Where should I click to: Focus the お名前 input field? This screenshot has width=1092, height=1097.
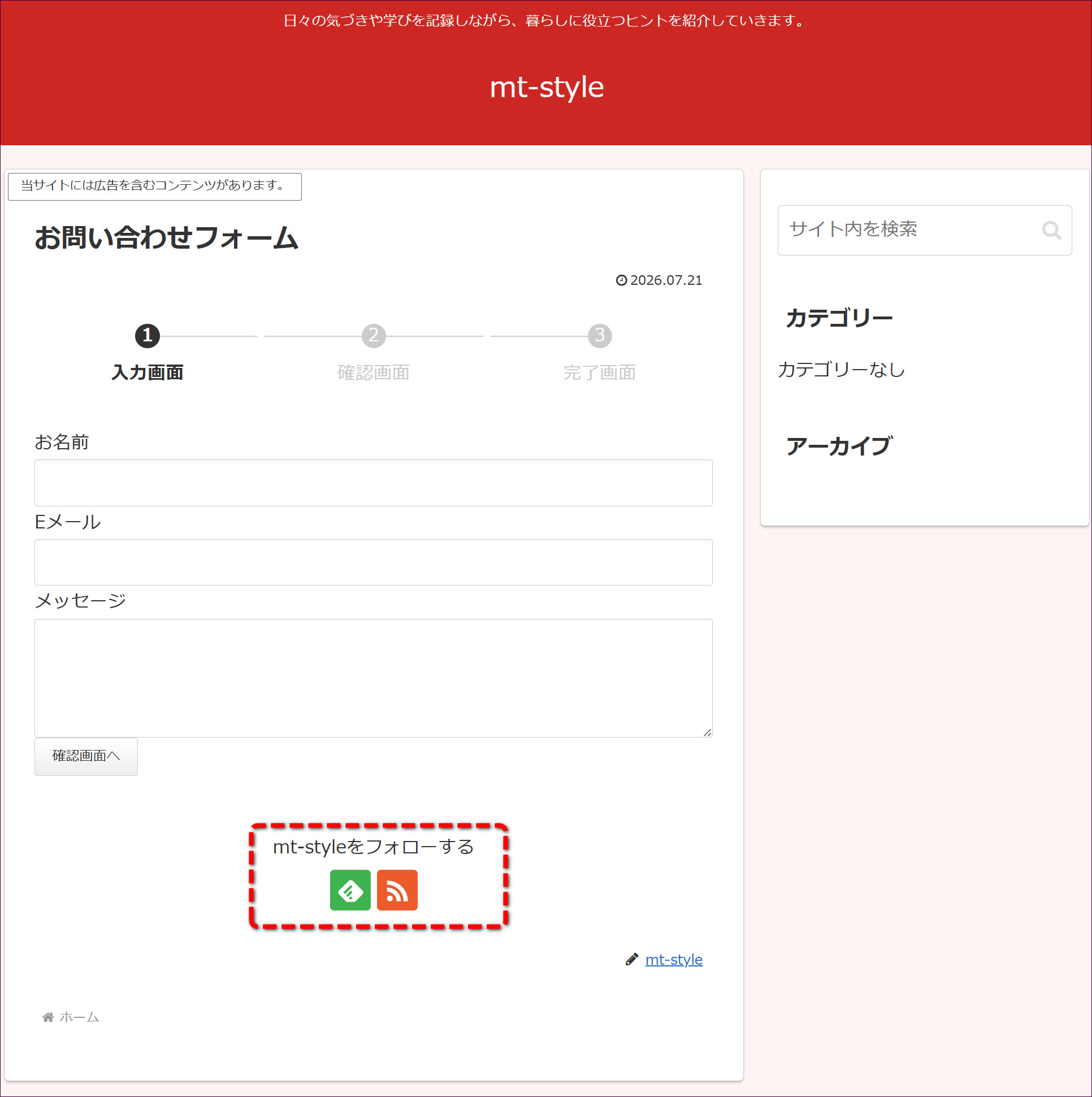(x=373, y=483)
